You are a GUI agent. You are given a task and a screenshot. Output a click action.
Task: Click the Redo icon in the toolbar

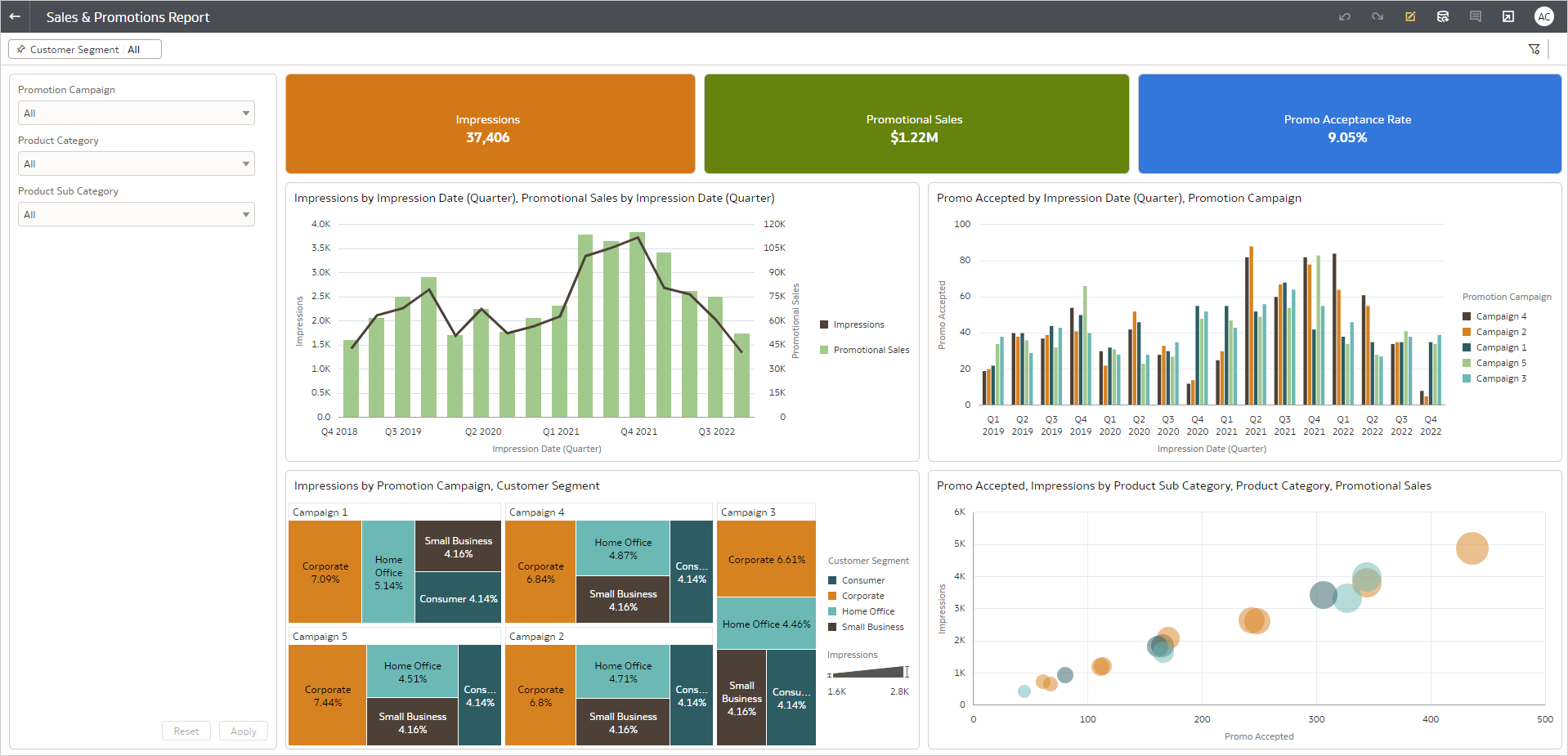pyautogui.click(x=1377, y=16)
